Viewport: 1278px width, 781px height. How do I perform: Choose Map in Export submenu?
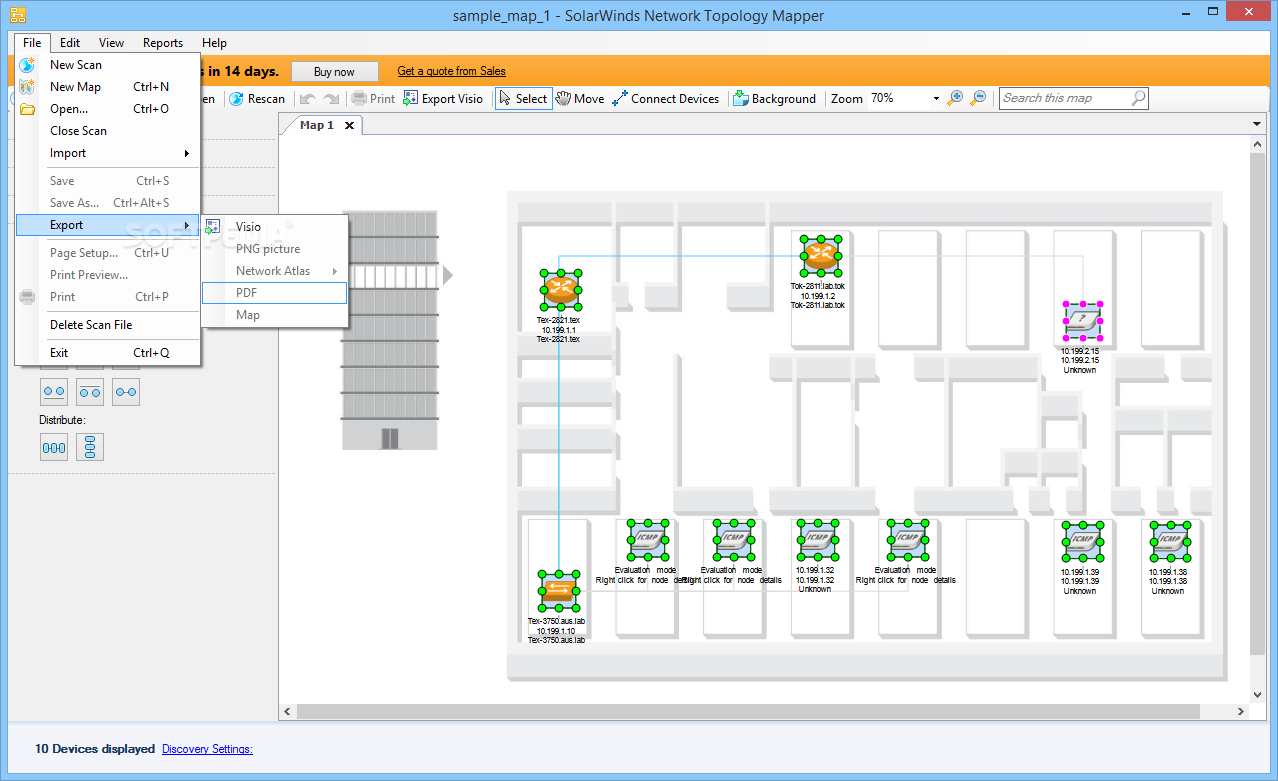[274, 315]
